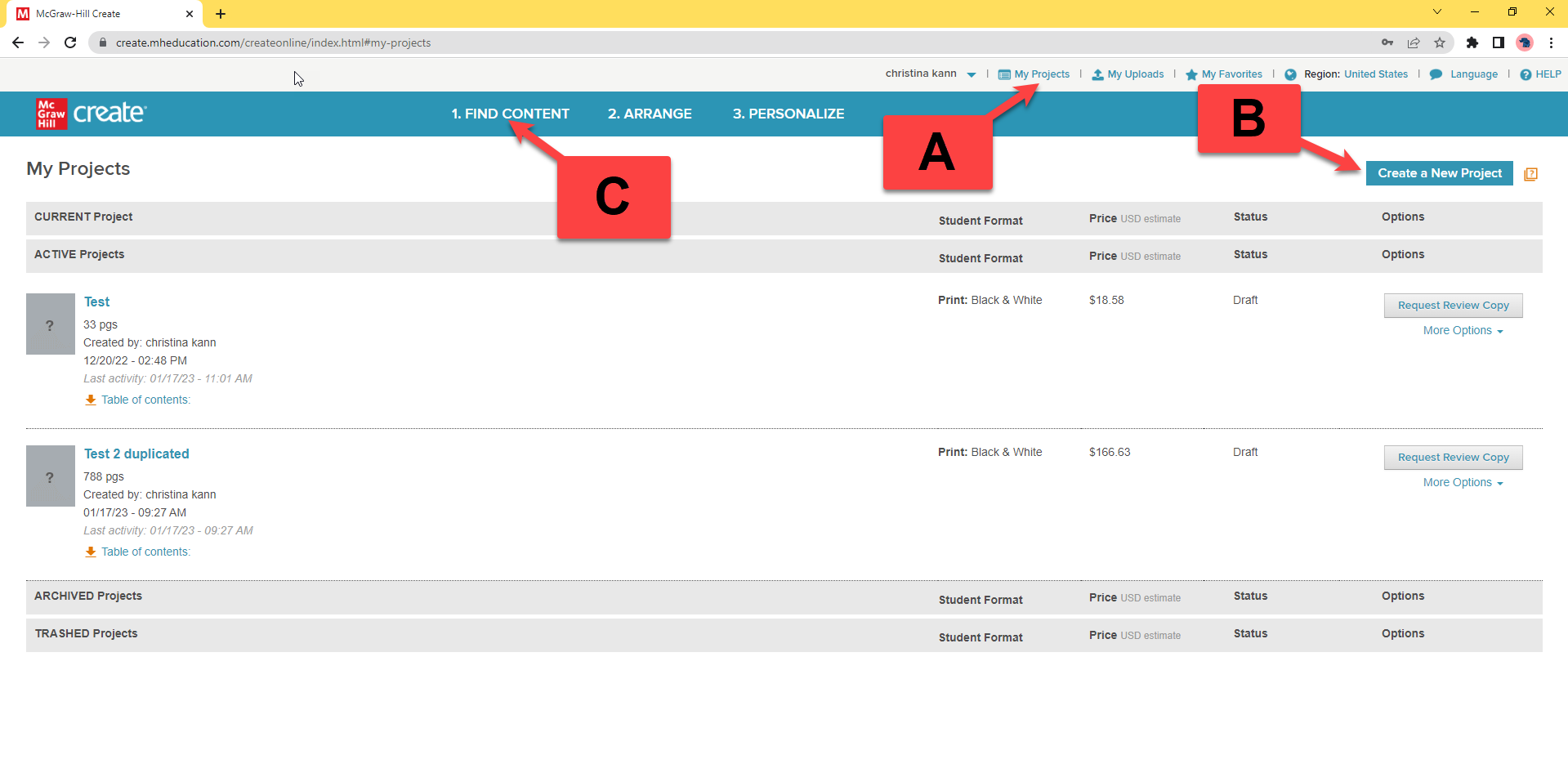
Task: Click the browser back arrow
Action: pyautogui.click(x=18, y=42)
